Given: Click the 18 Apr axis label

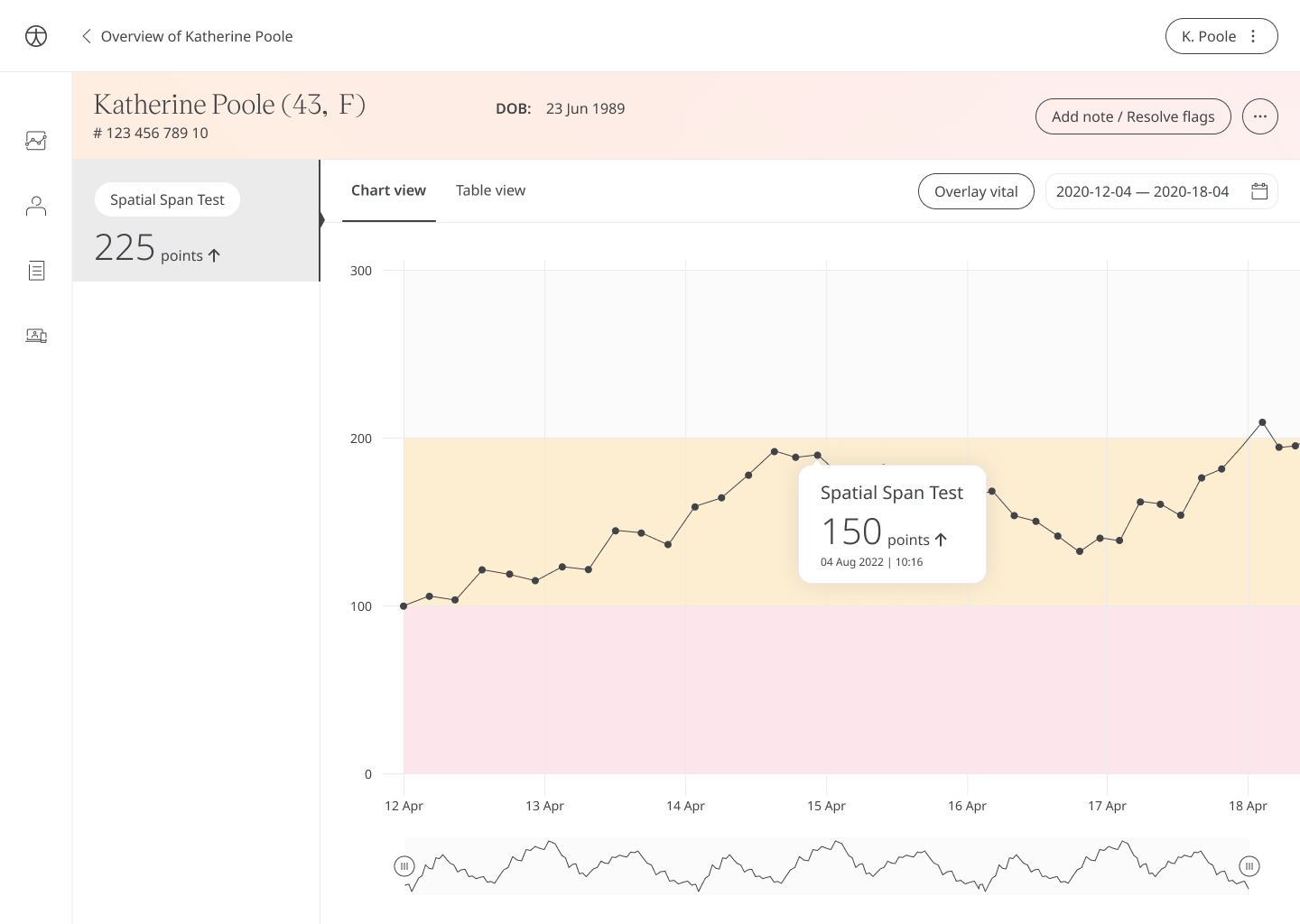Looking at the screenshot, I should [x=1248, y=806].
